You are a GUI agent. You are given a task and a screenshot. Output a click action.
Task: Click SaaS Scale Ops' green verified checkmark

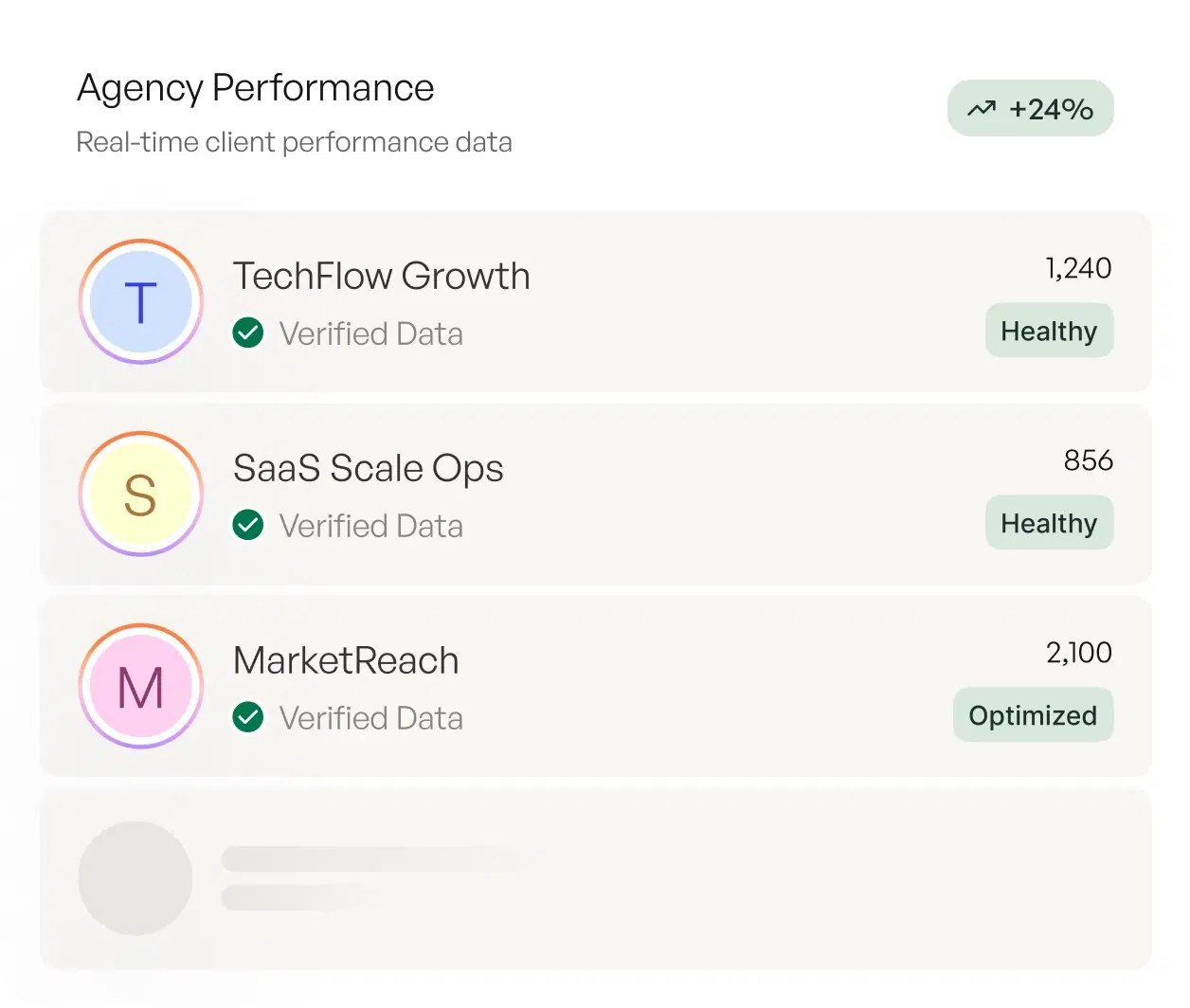click(x=248, y=525)
